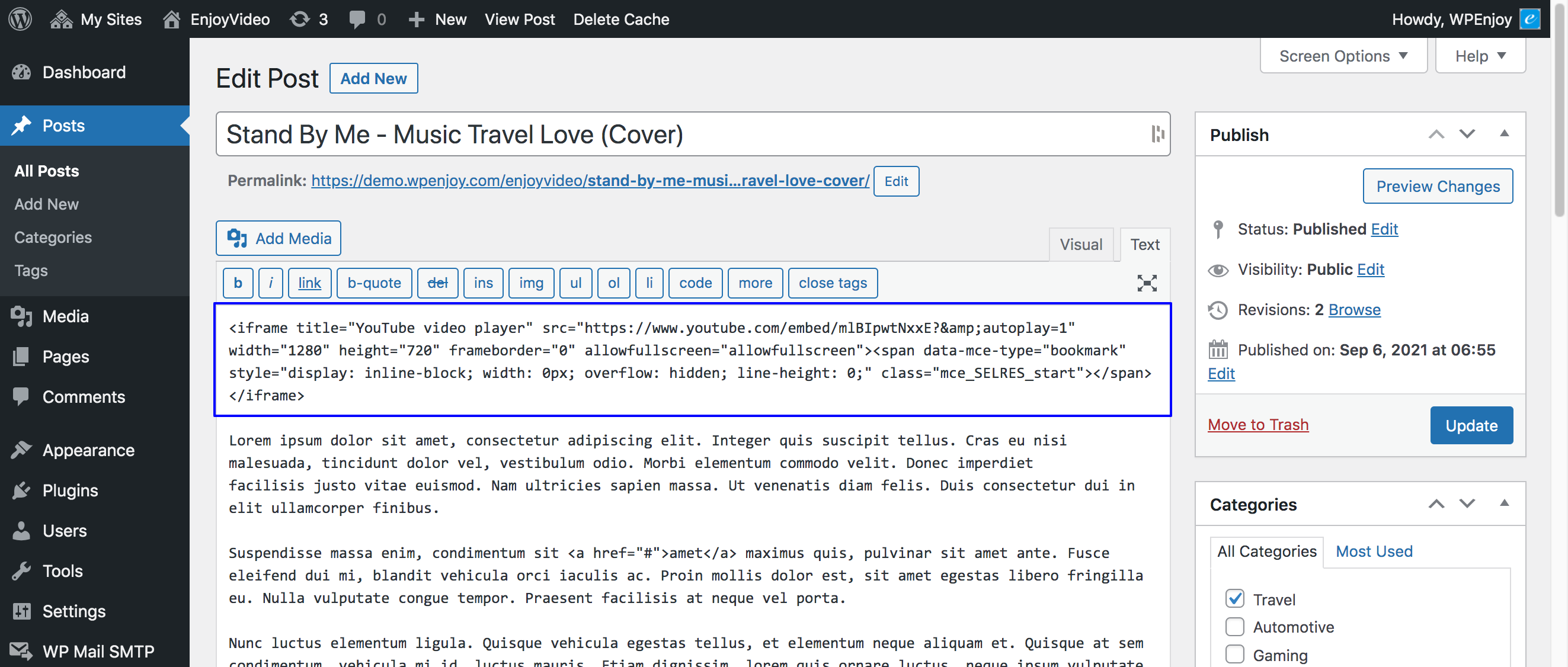The image size is (1568, 667).
Task: Select the All Categories tab
Action: tap(1266, 551)
